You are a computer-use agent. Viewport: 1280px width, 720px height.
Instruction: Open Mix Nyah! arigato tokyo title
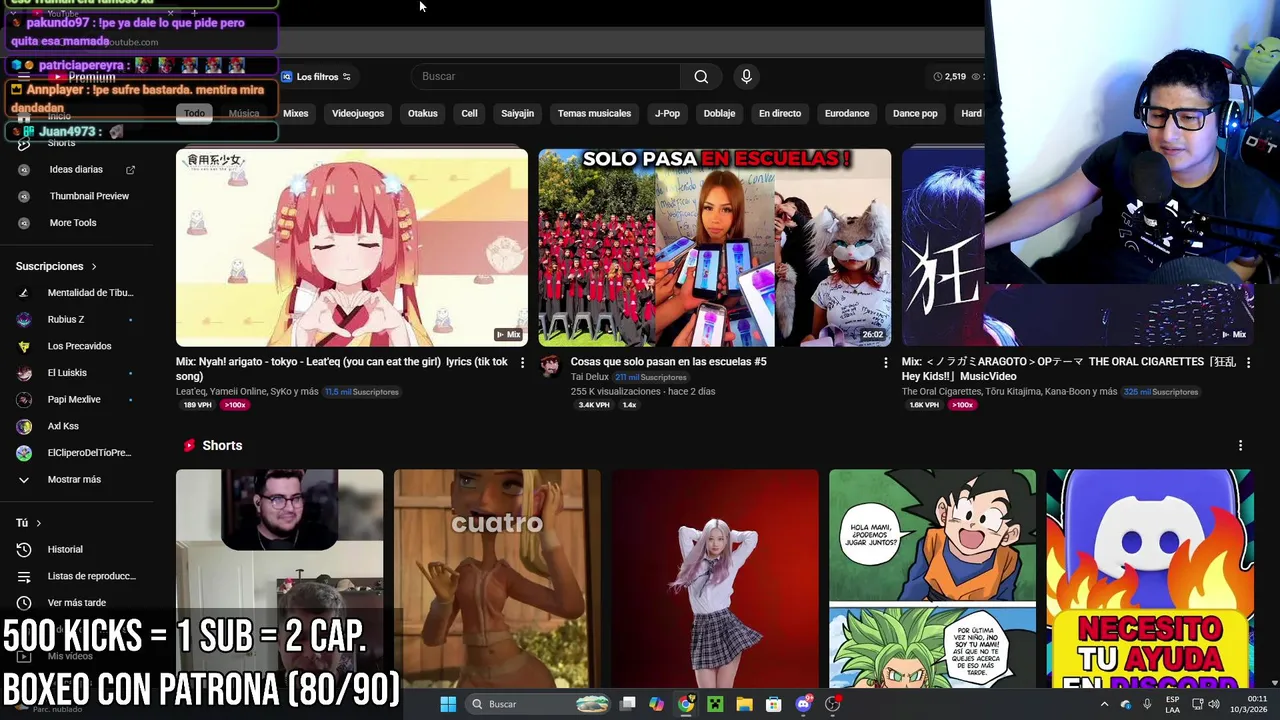[342, 369]
